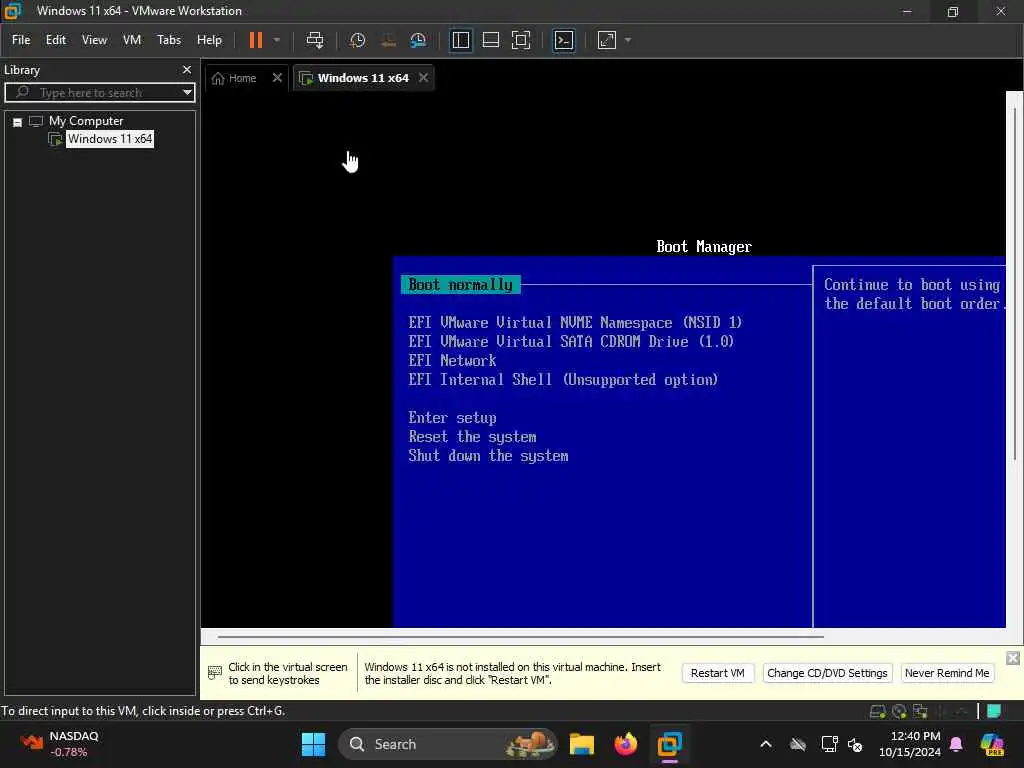
Task: Close the Windows 11 x64 tab
Action: 423,78
